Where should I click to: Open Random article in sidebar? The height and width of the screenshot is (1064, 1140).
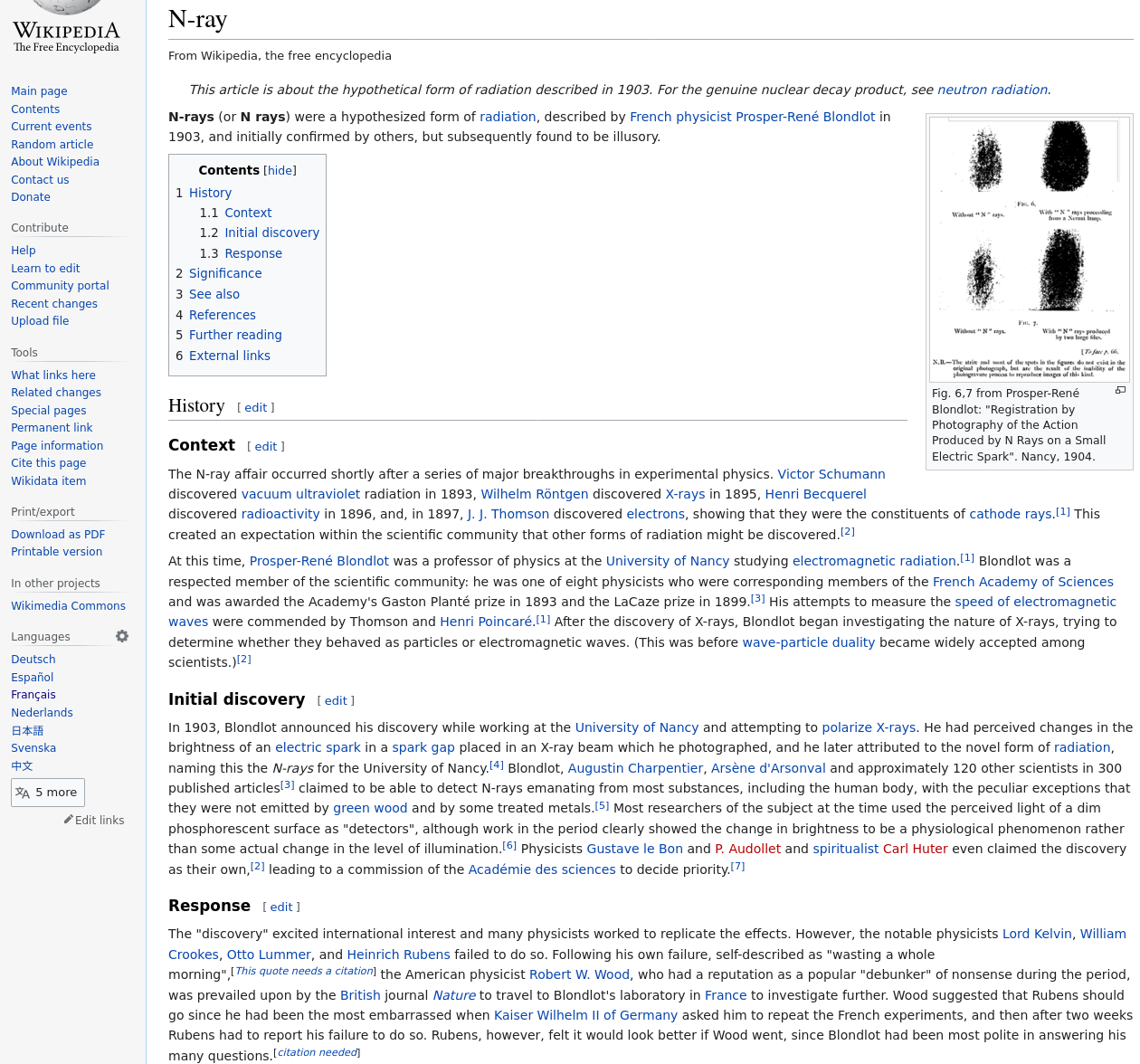coord(52,145)
